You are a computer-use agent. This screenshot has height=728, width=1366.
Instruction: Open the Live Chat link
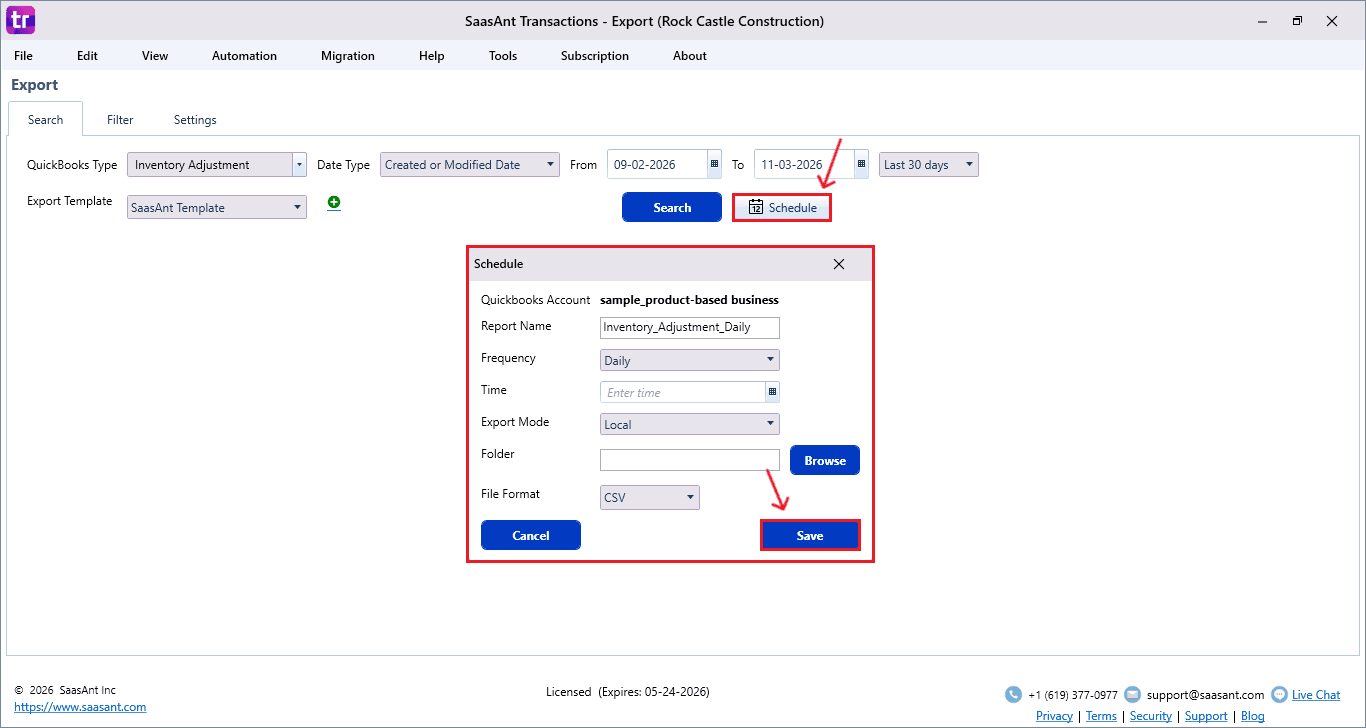point(1316,695)
